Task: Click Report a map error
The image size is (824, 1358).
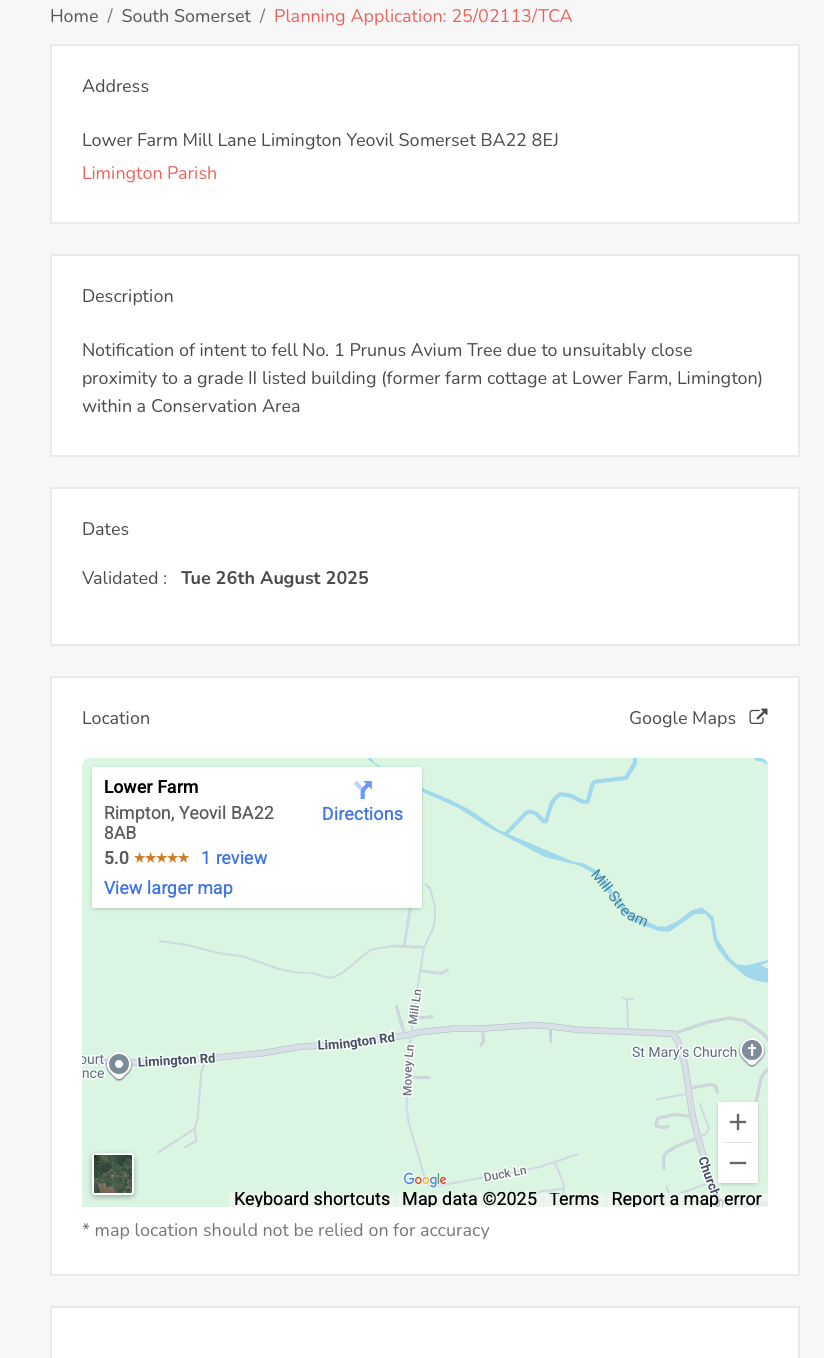Action: [x=686, y=1199]
